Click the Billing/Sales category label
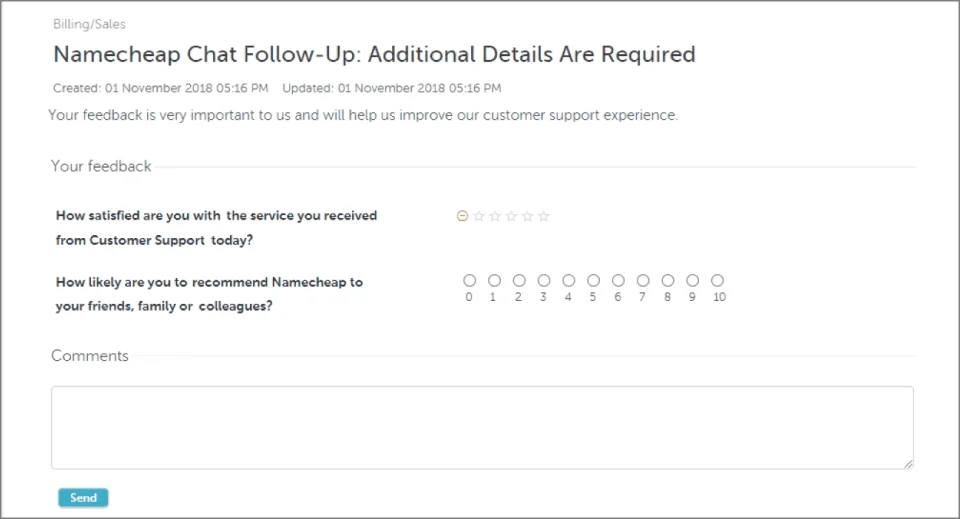Viewport: 960px width, 519px height. pyautogui.click(x=90, y=24)
